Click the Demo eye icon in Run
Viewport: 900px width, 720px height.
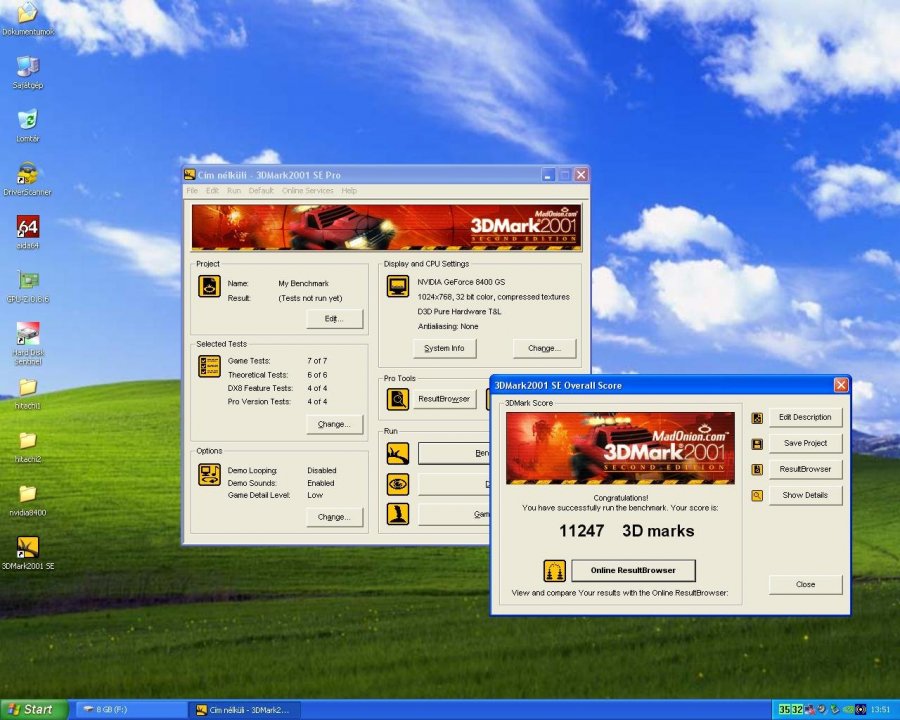398,484
